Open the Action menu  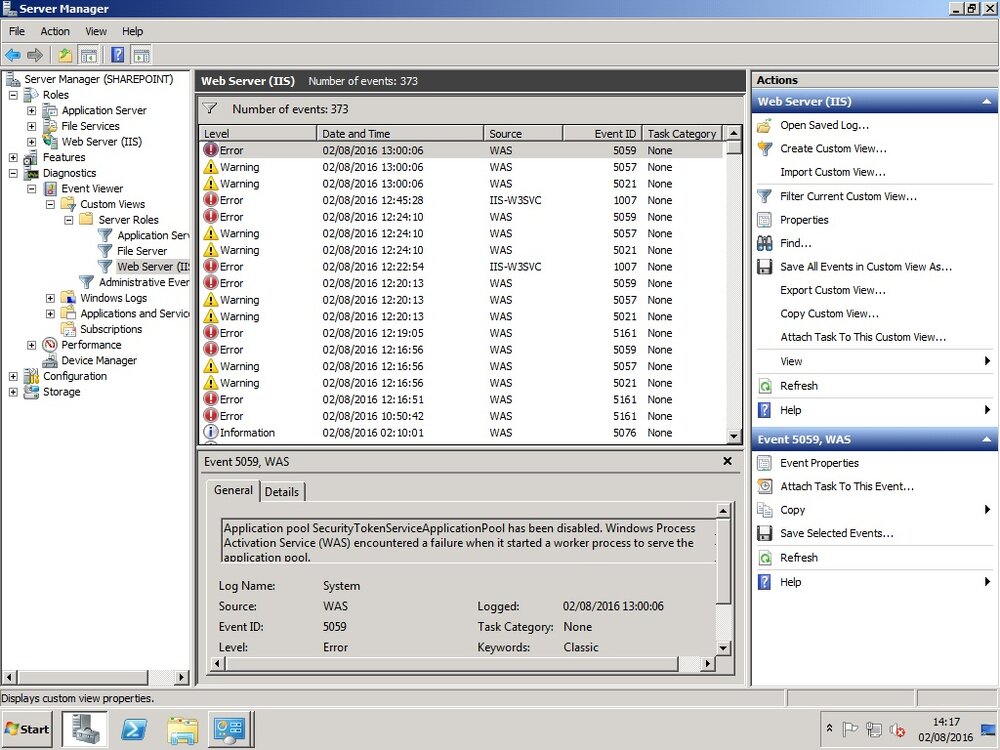click(x=55, y=31)
